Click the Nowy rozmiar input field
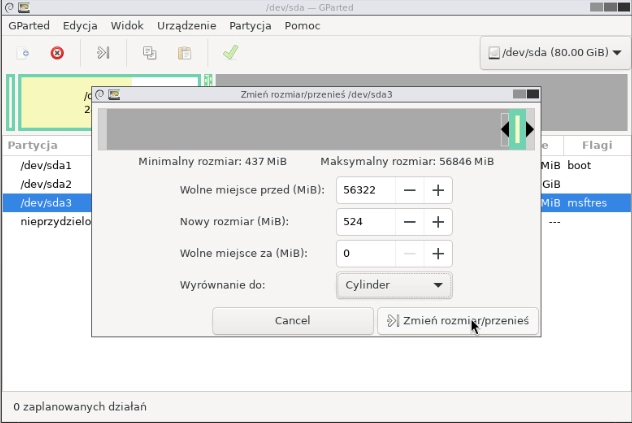Screen dimensions: 632x423 coord(365,222)
